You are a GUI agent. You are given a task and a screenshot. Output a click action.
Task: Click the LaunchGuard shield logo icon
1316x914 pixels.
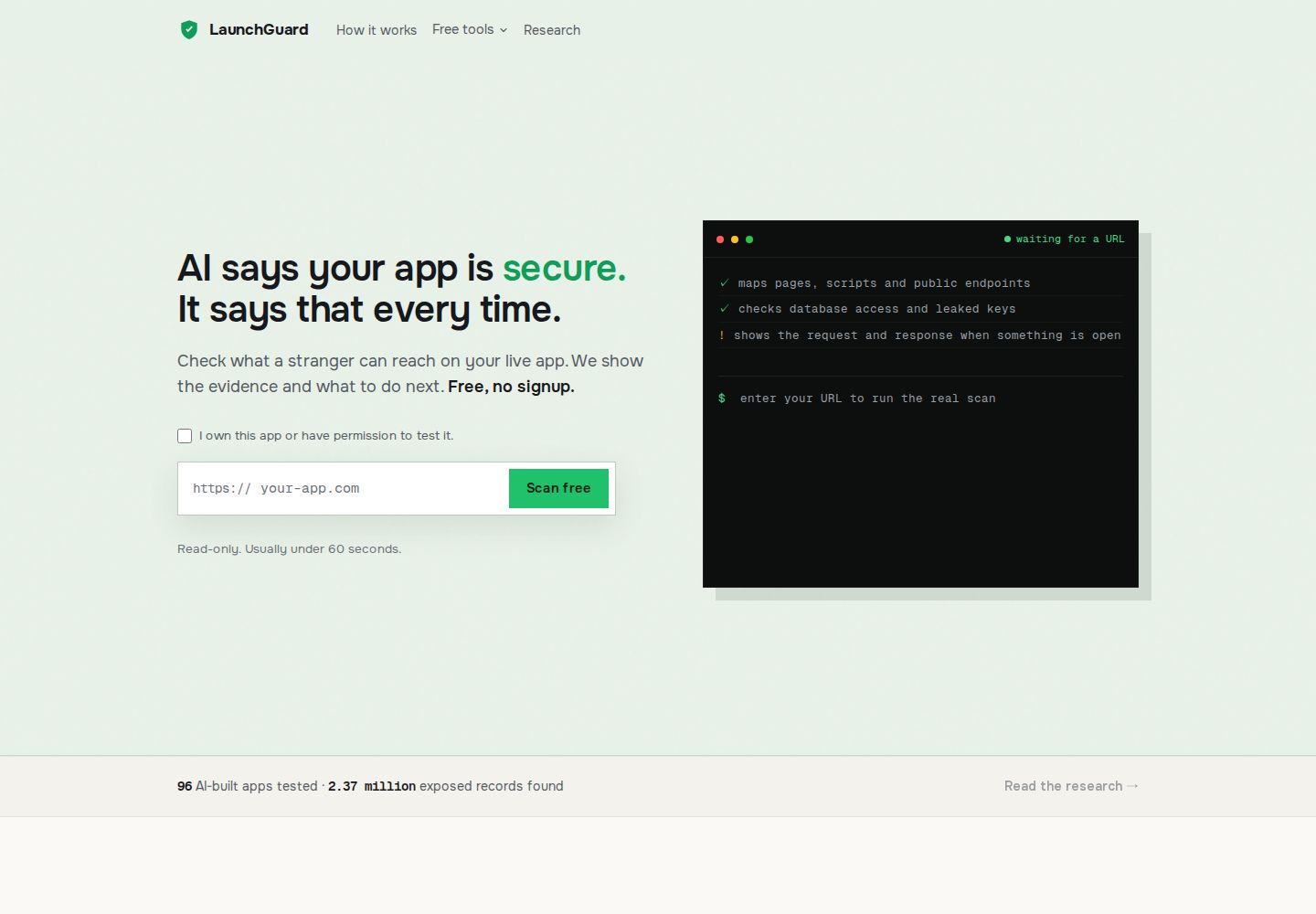189,30
